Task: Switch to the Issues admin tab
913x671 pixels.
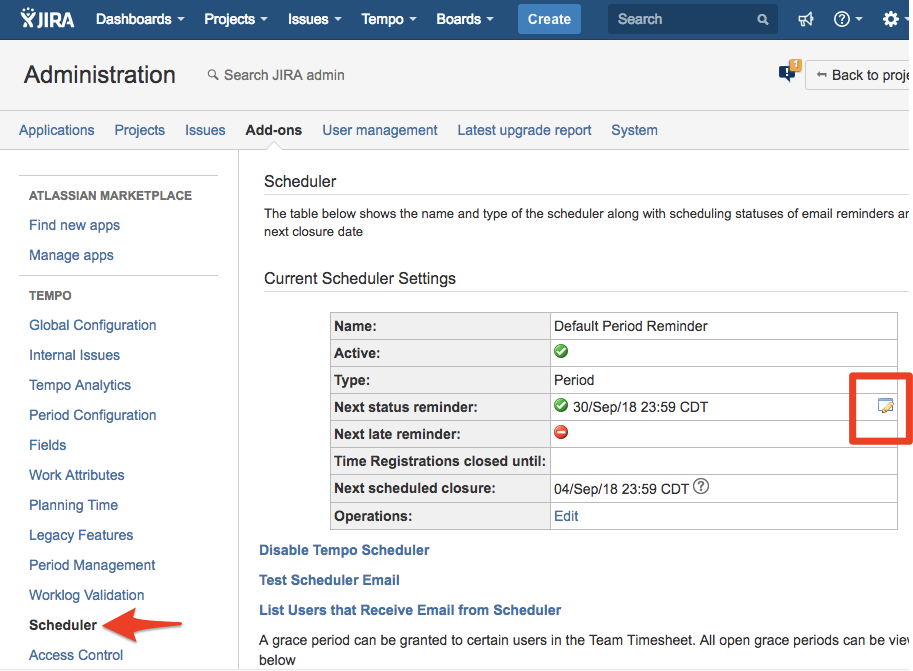Action: 205,130
